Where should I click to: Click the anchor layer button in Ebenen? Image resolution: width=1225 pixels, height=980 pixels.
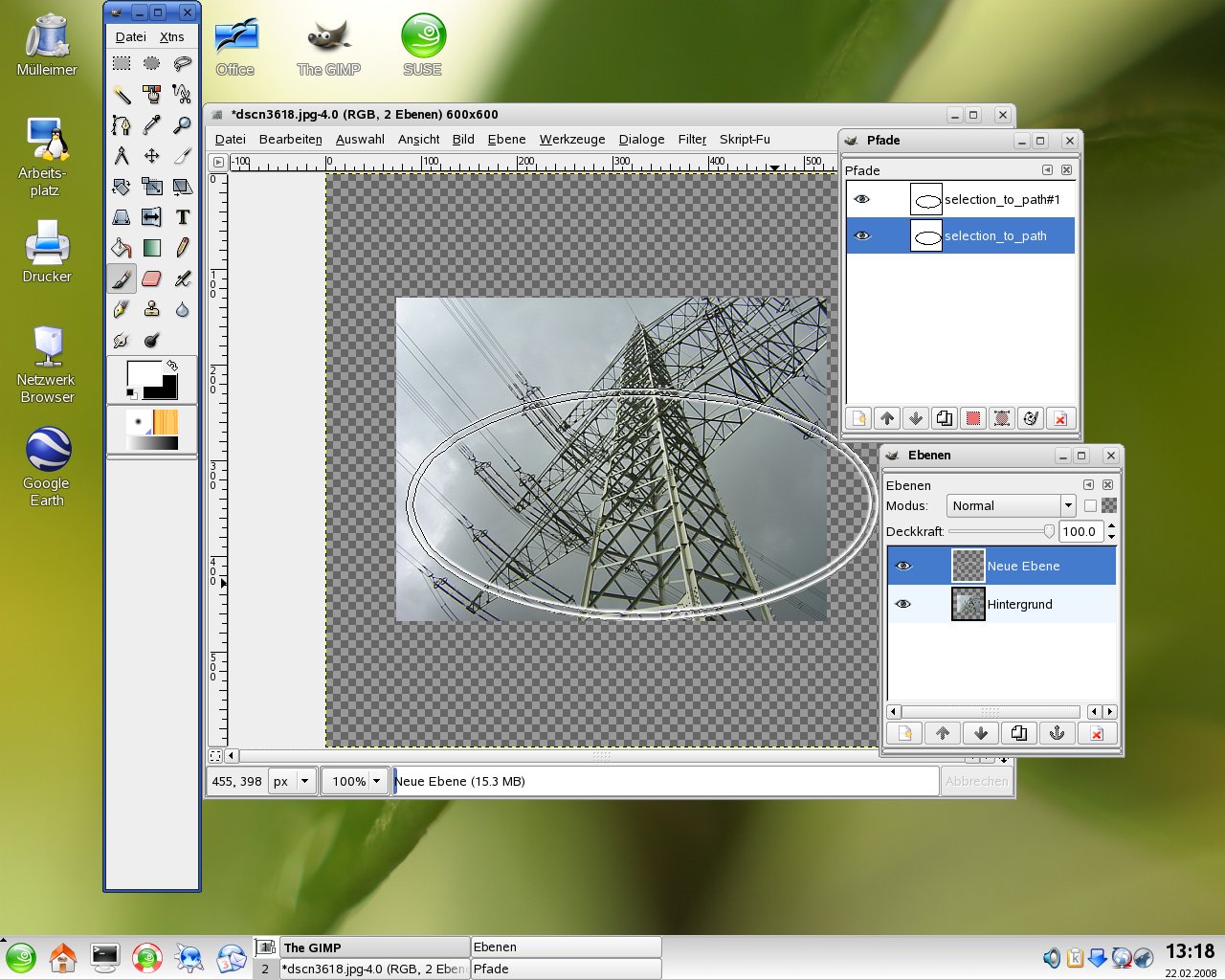(1058, 733)
